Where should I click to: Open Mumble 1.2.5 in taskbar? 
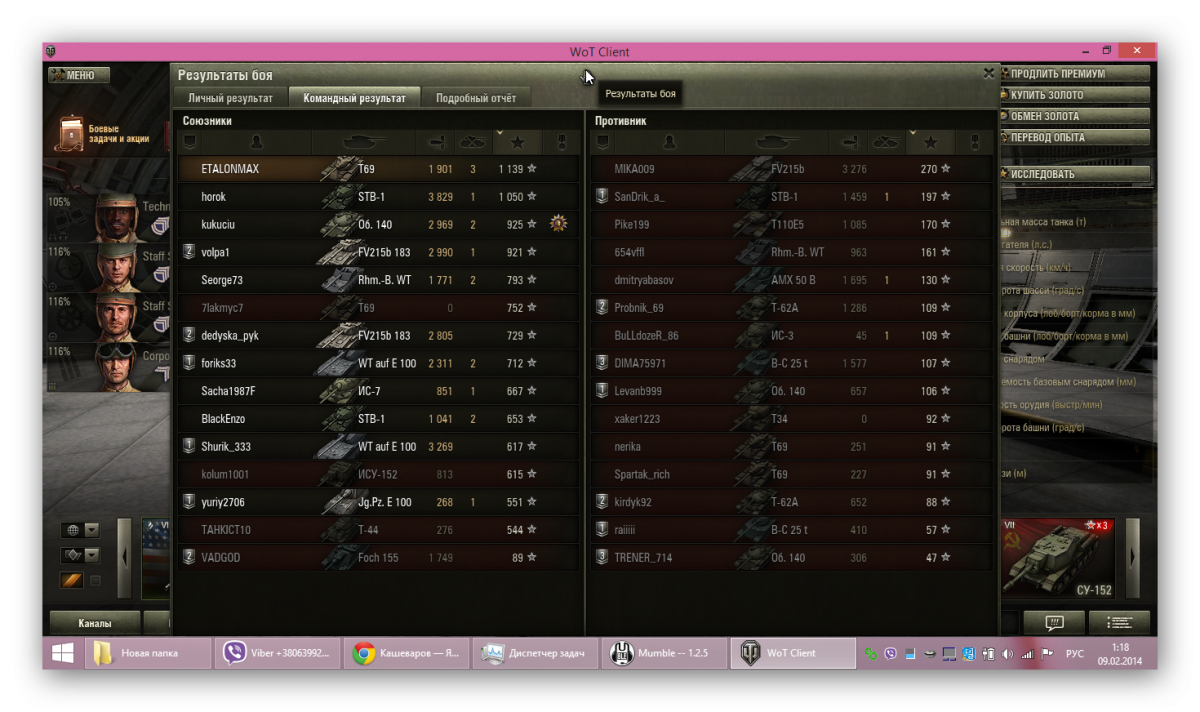point(664,653)
